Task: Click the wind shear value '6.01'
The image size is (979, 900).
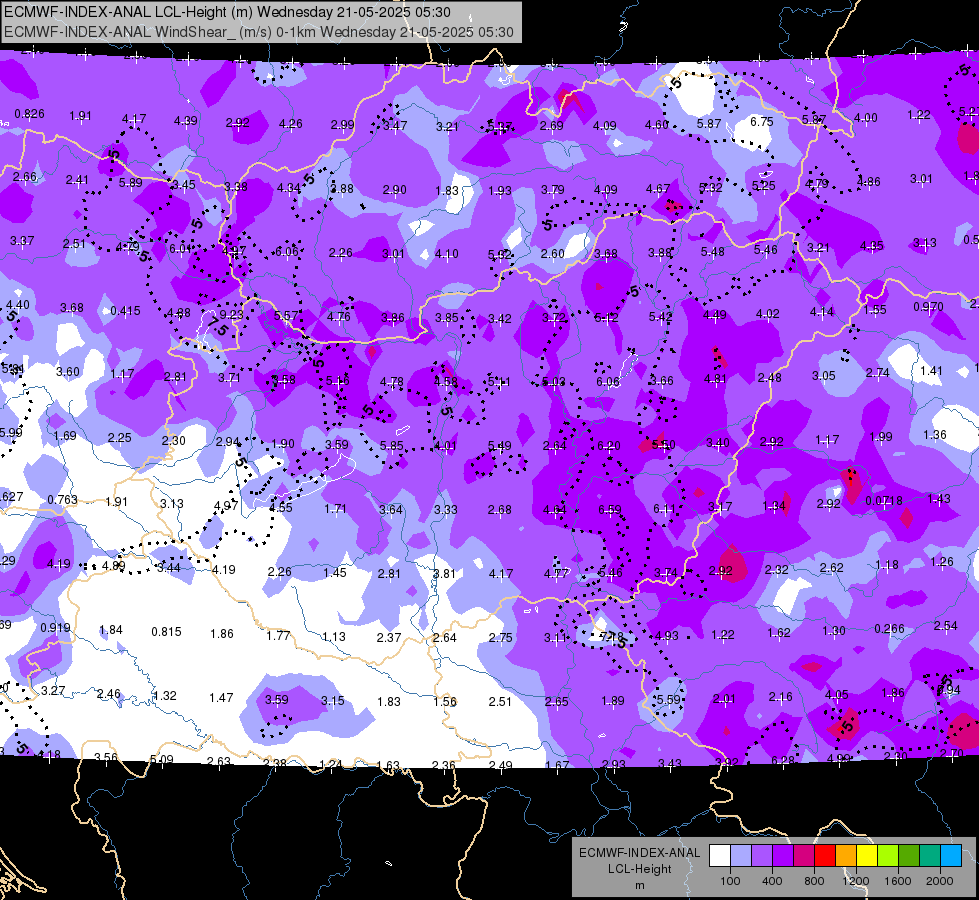Action: (x=181, y=249)
